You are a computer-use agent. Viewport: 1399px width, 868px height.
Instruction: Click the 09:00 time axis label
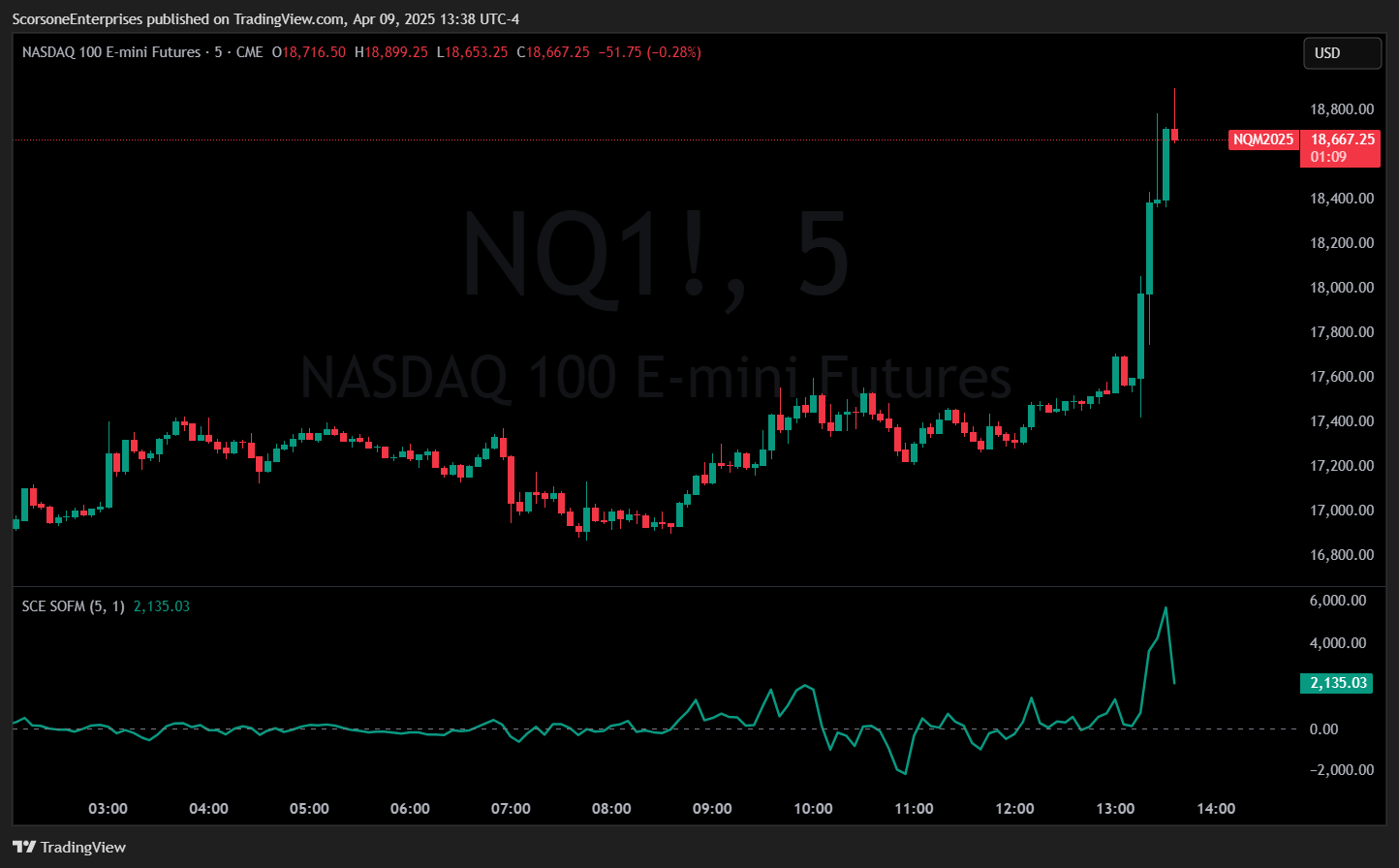pyautogui.click(x=713, y=809)
